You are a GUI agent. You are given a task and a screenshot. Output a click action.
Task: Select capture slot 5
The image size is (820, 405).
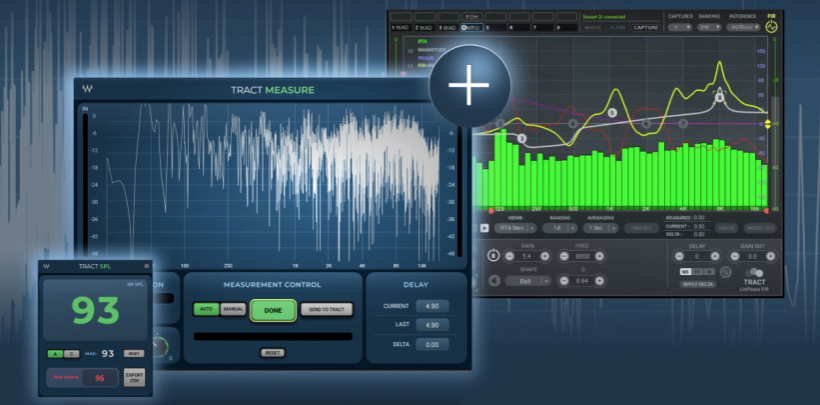tap(495, 27)
